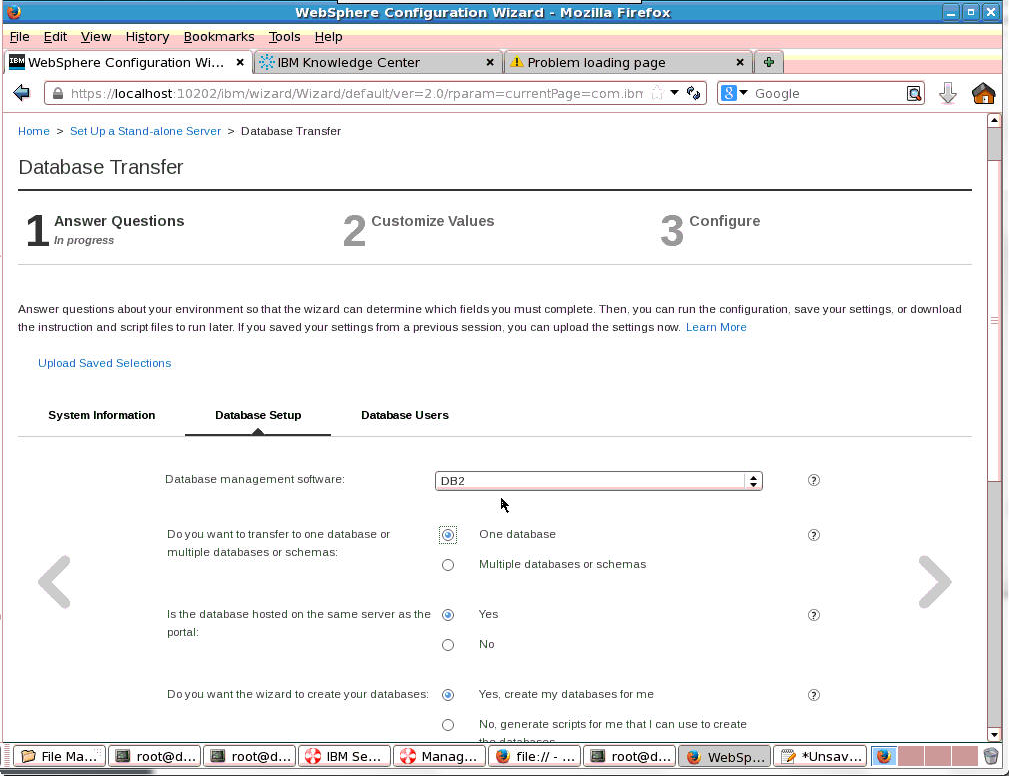Select No, generate scripts radio button
Image resolution: width=1009 pixels, height=776 pixels.
pyautogui.click(x=448, y=725)
